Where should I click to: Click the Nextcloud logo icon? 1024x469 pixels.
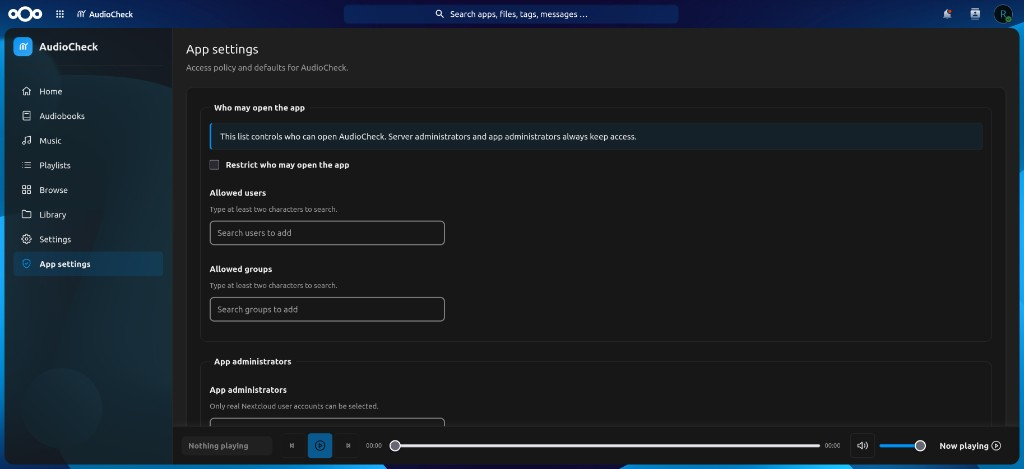pos(25,14)
